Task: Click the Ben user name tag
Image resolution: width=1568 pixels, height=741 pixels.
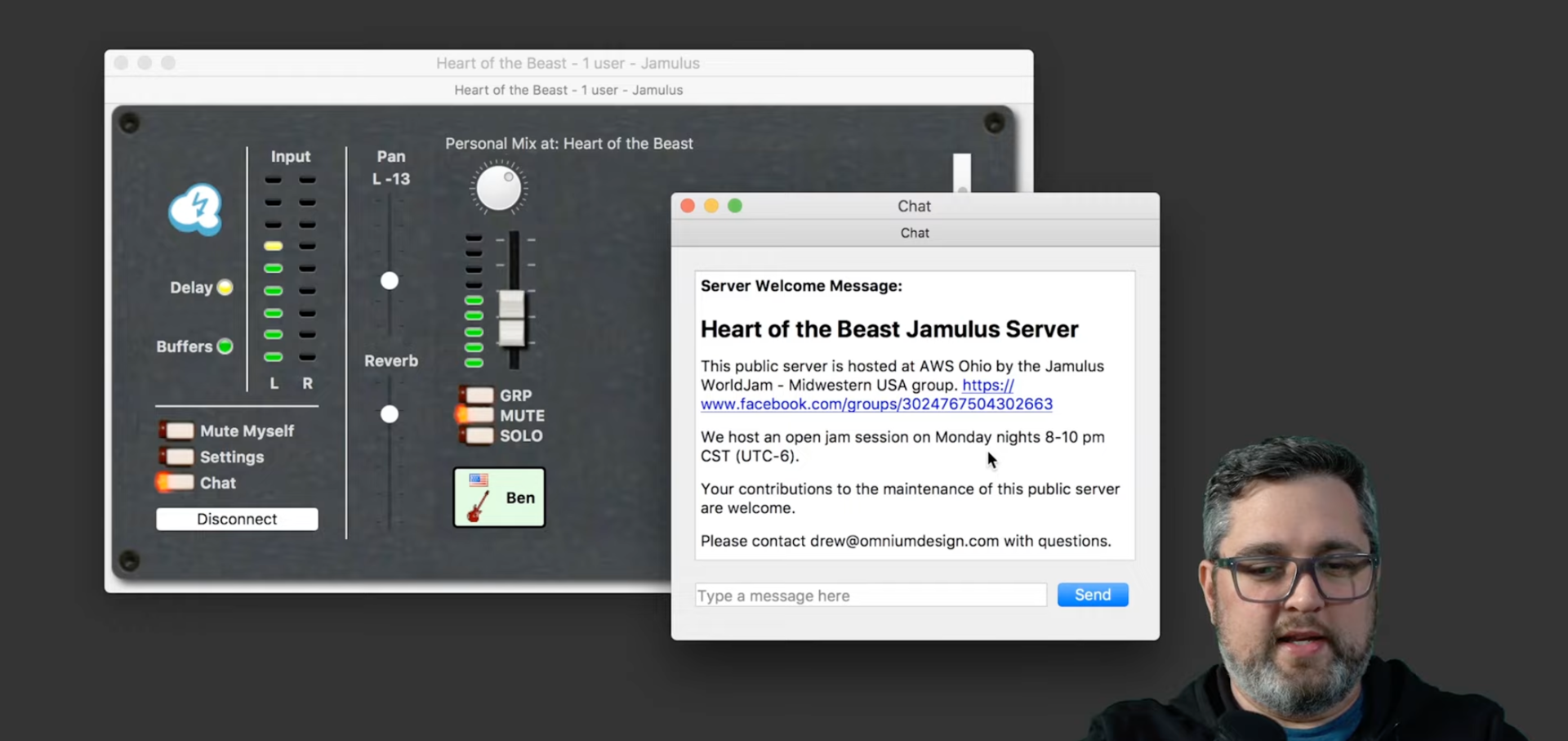Action: [x=499, y=498]
